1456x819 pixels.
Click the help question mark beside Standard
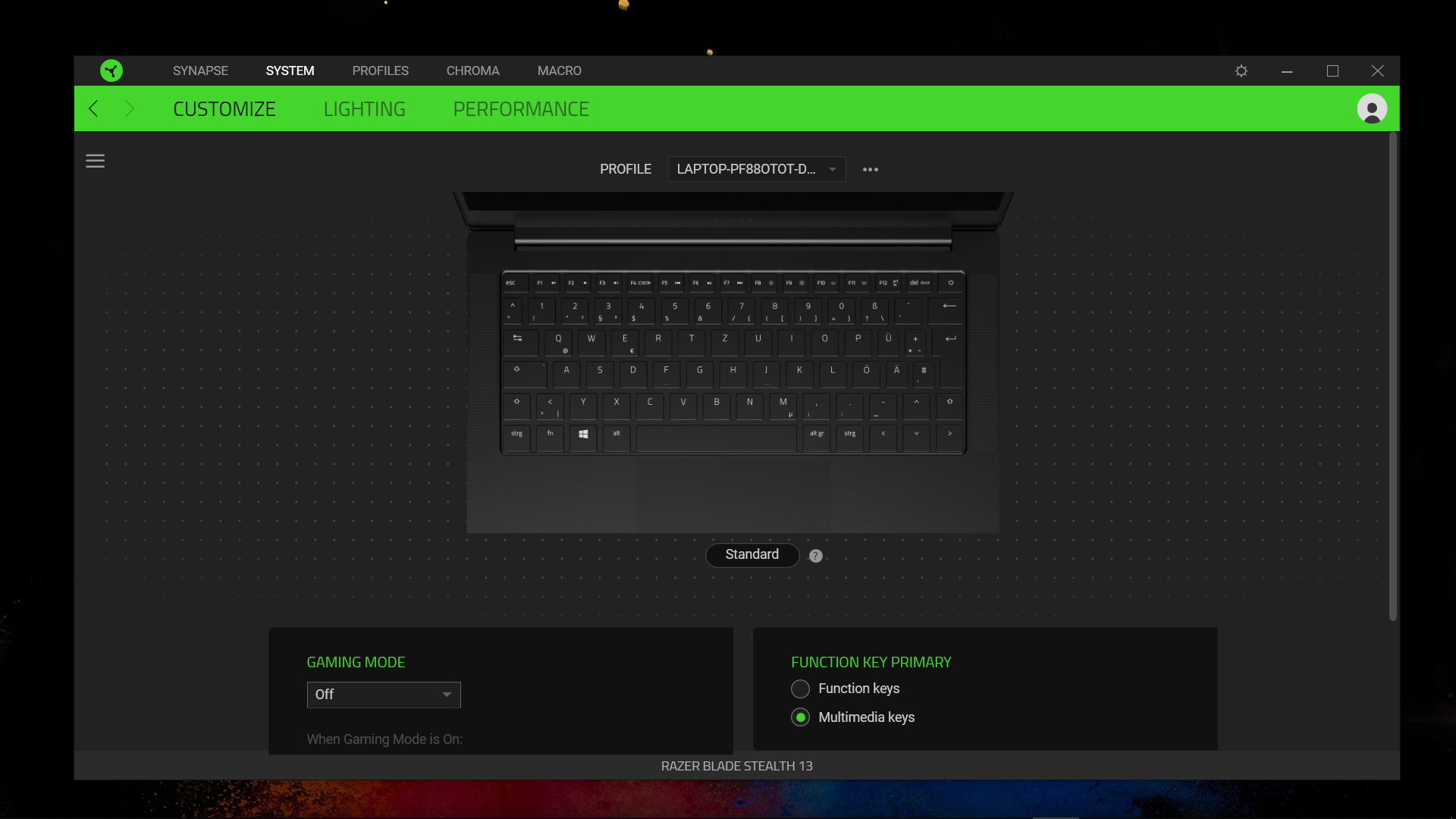[815, 556]
